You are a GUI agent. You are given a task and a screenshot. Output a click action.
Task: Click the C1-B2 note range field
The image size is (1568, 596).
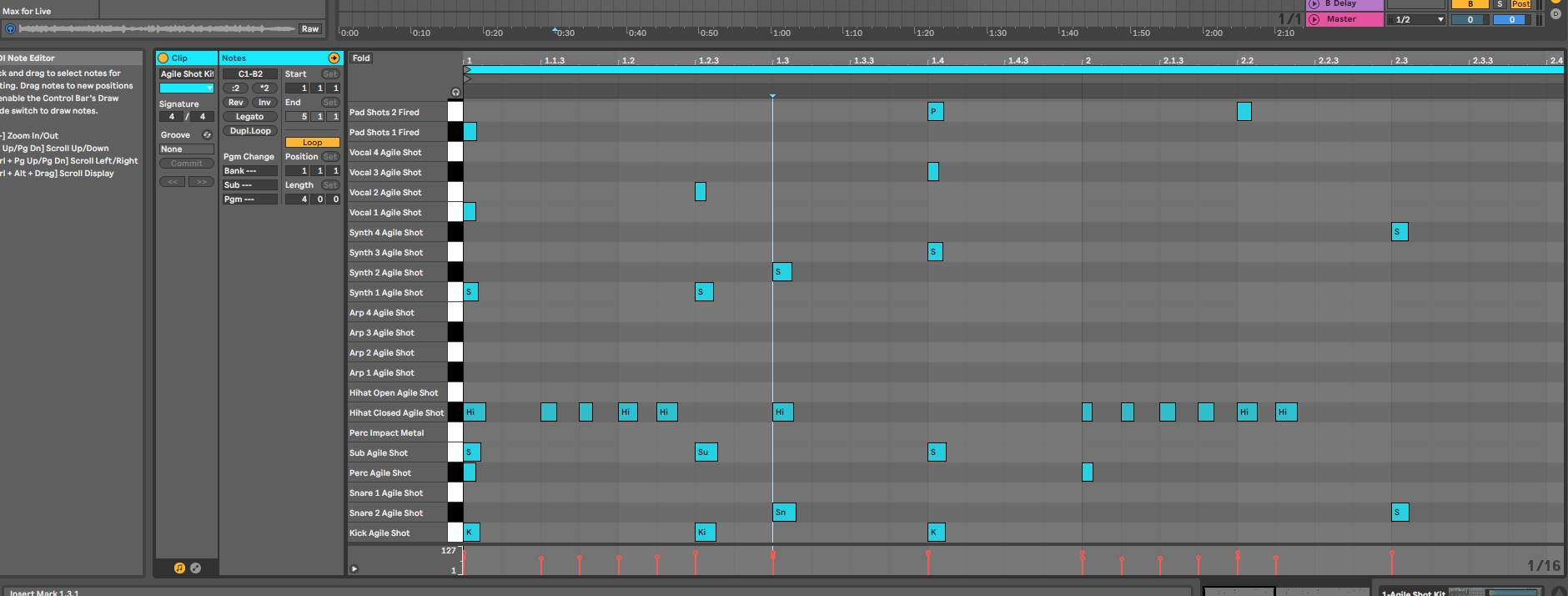coord(249,74)
